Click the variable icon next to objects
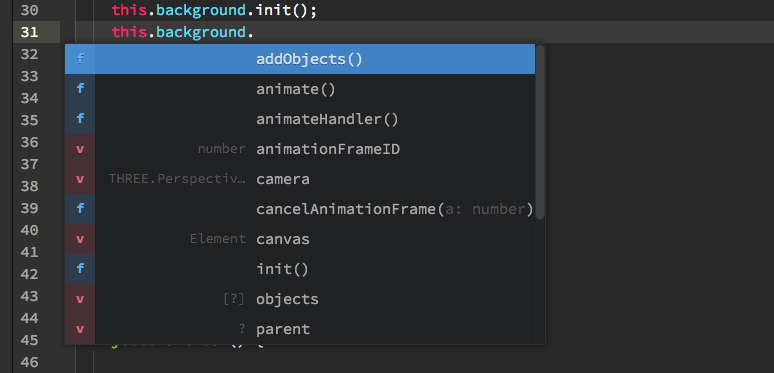Screen dimensions: 774x373 80,299
